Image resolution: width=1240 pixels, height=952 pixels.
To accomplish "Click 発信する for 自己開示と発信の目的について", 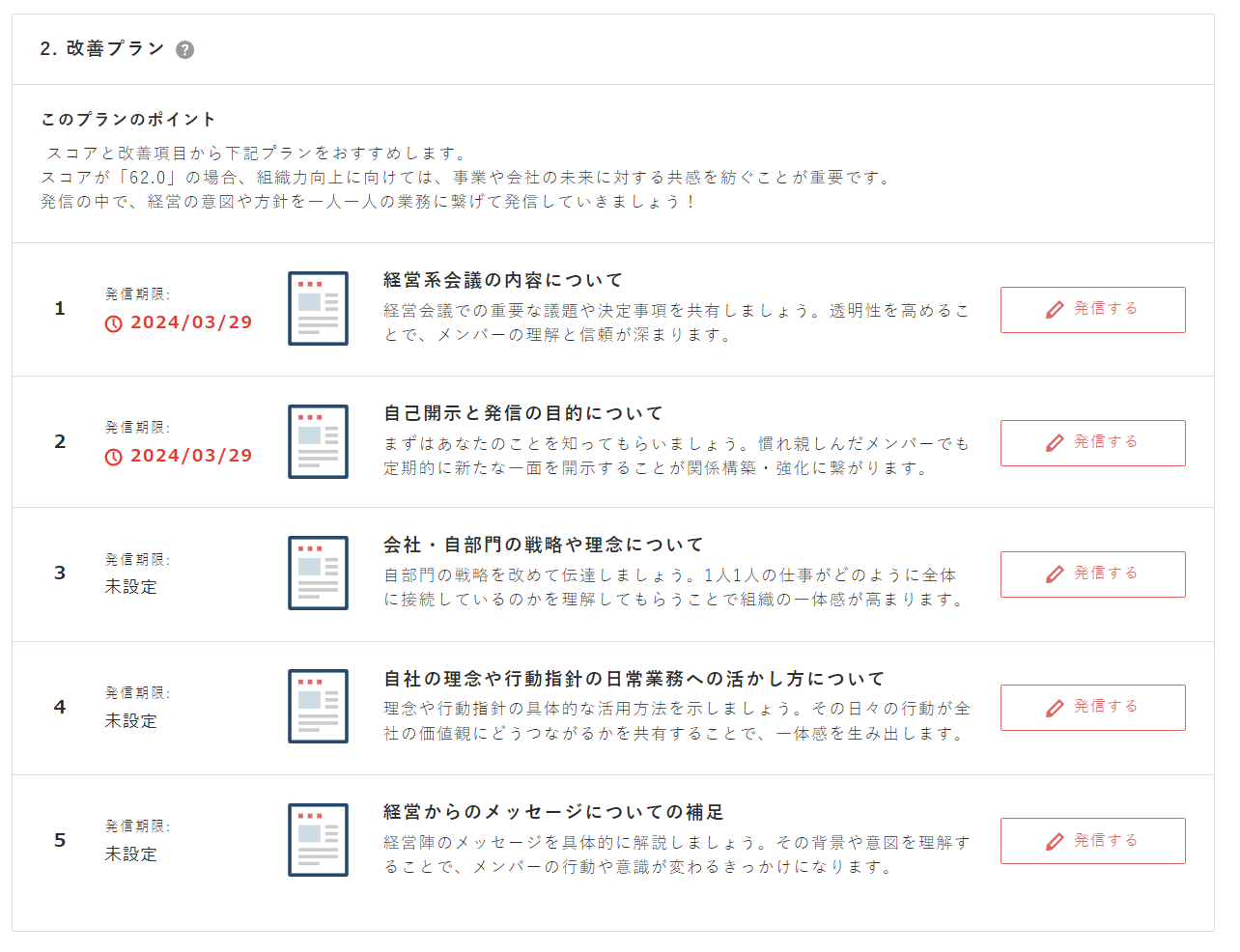I will point(1092,443).
